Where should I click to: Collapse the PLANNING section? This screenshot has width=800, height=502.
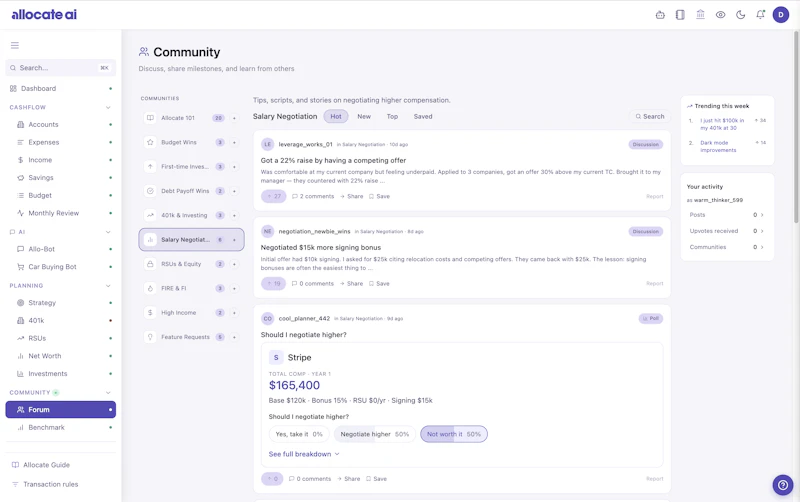tap(108, 286)
